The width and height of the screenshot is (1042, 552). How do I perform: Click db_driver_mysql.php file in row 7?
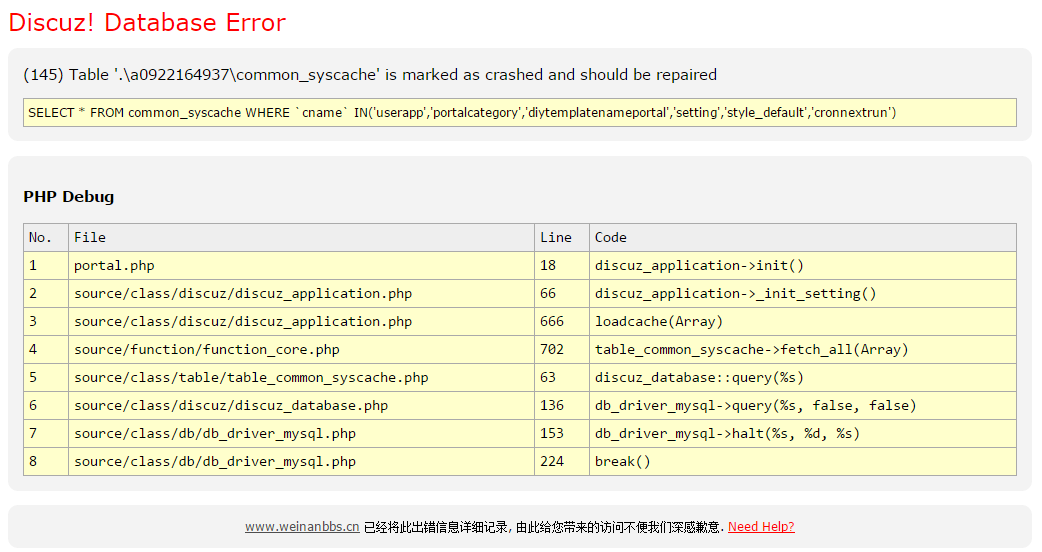(301, 433)
